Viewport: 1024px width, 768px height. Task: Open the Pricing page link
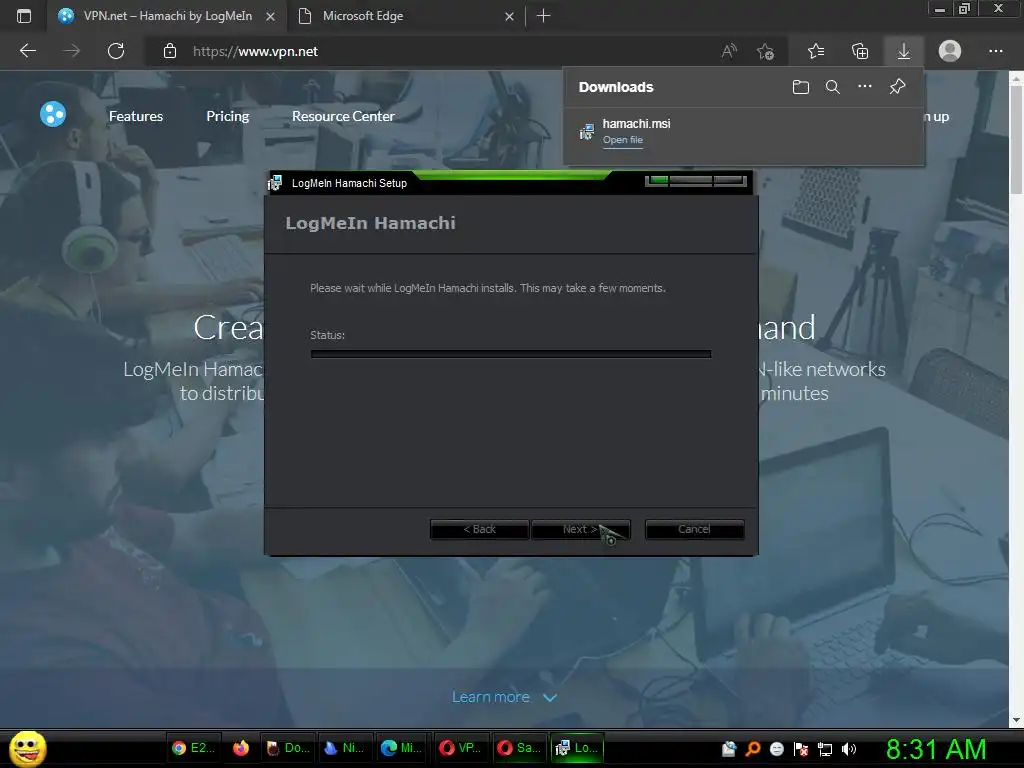tap(228, 116)
